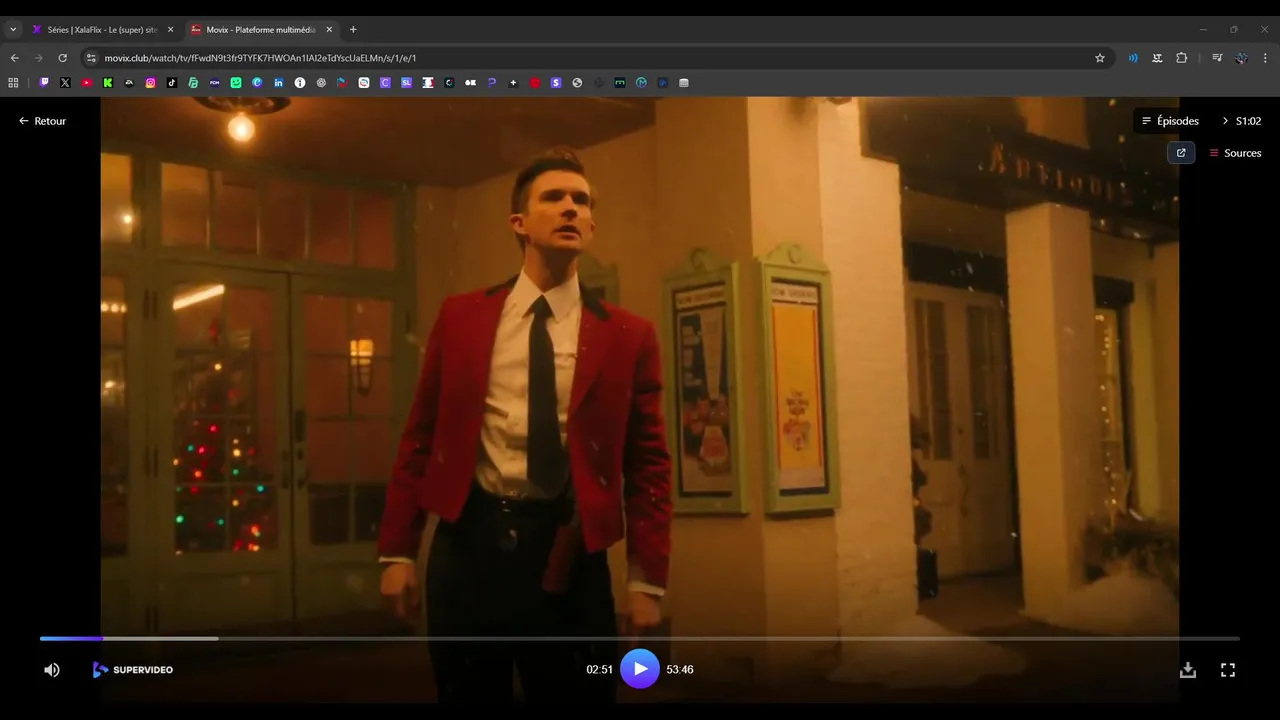This screenshot has width=1280, height=720.
Task: Expand the tab search dropdown arrow
Action: point(13,30)
